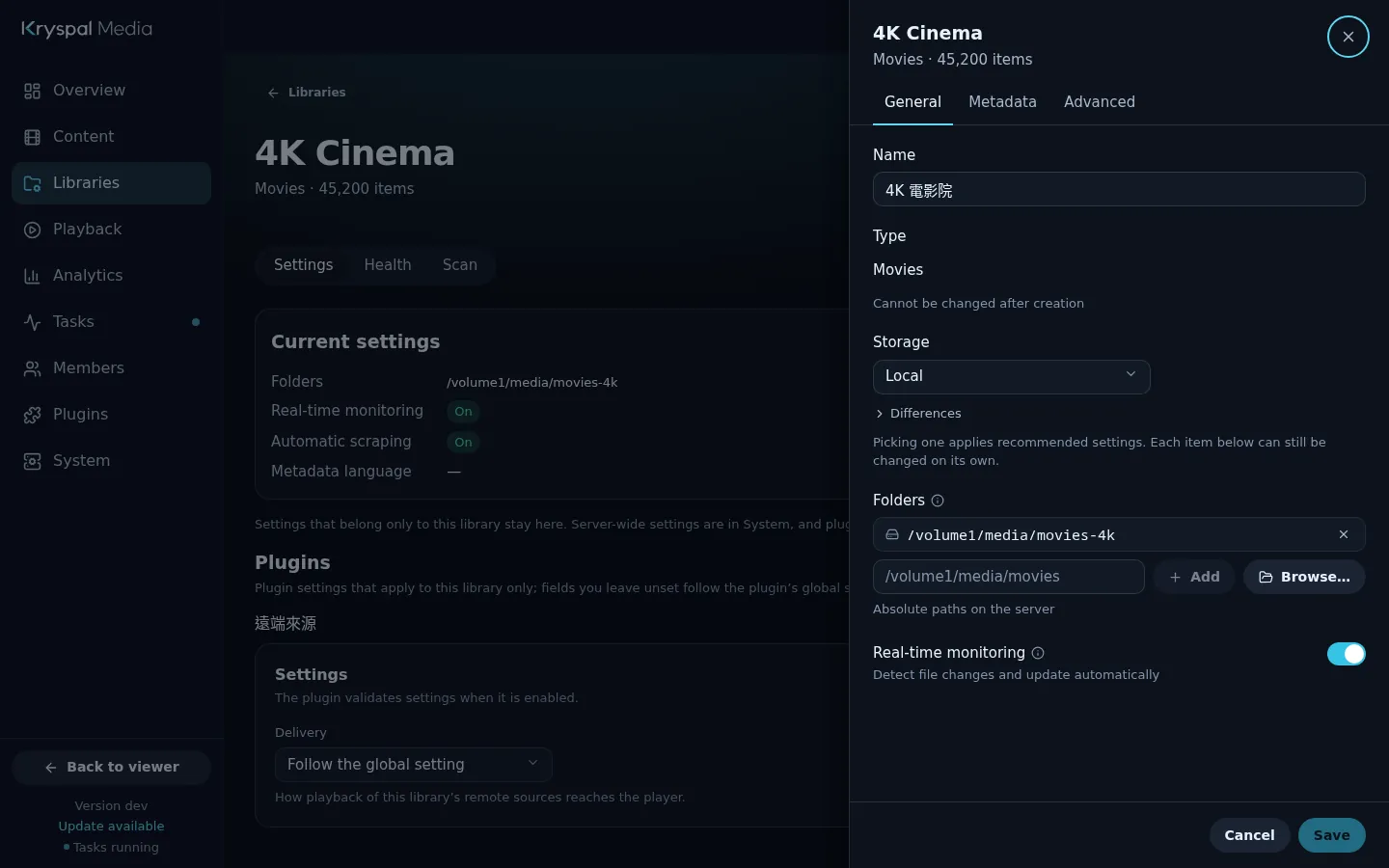
Task: Select the General tab
Action: point(912,102)
